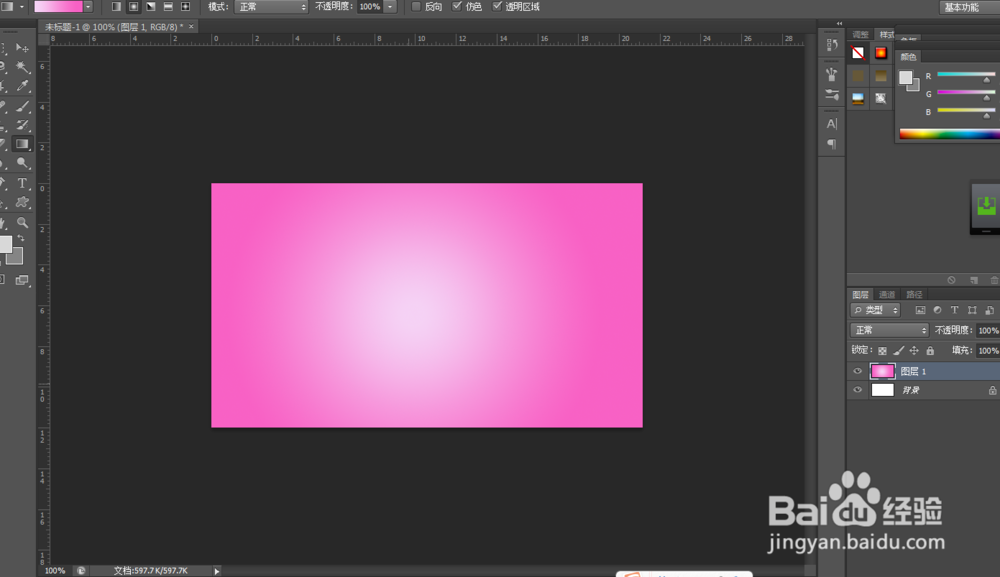This screenshot has width=1000, height=577.
Task: Open Brush Presets panel icon
Action: 832,75
